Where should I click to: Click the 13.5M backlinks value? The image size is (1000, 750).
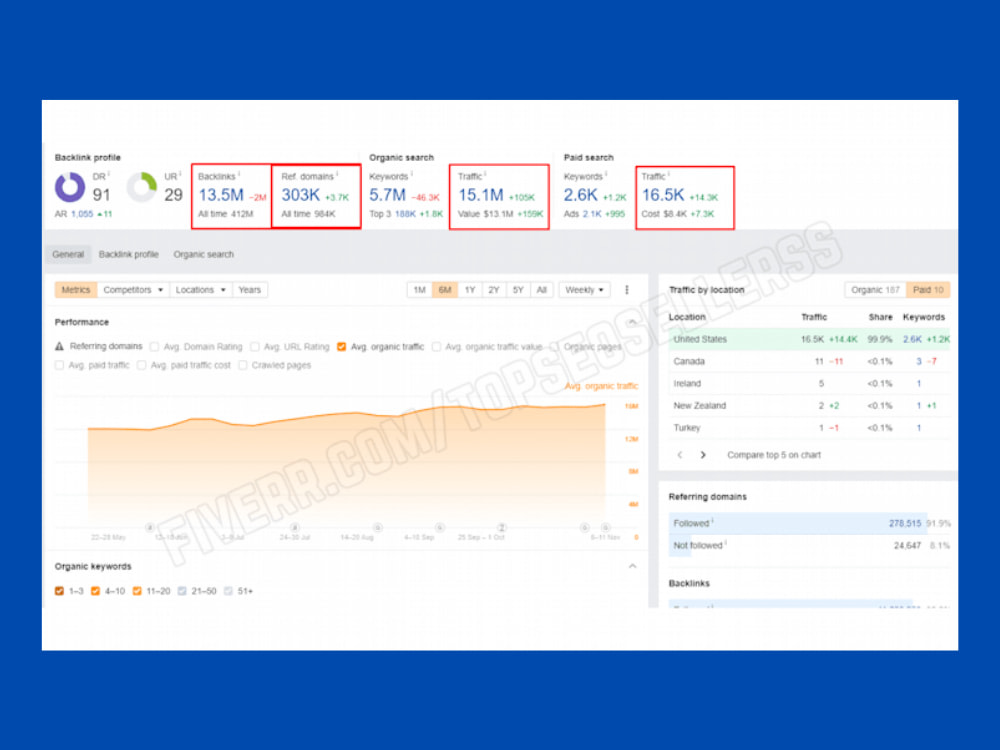(x=221, y=195)
